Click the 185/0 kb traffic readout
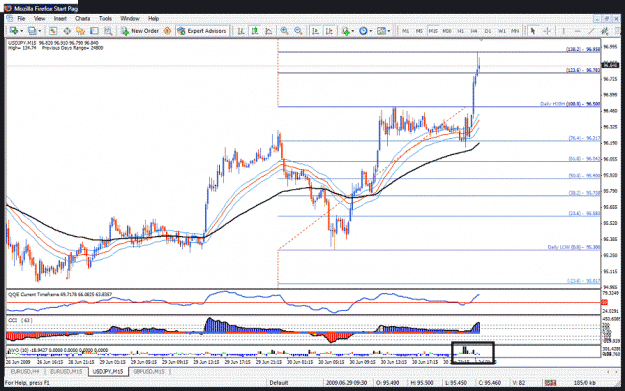This screenshot has height=391, width=625. (x=585, y=383)
